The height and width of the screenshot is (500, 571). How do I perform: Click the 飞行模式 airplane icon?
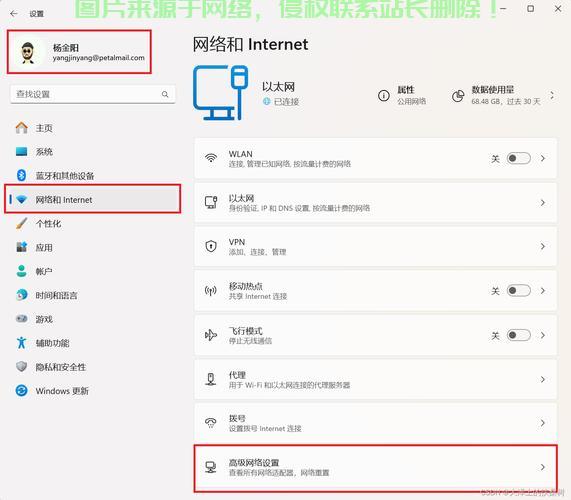(211, 335)
